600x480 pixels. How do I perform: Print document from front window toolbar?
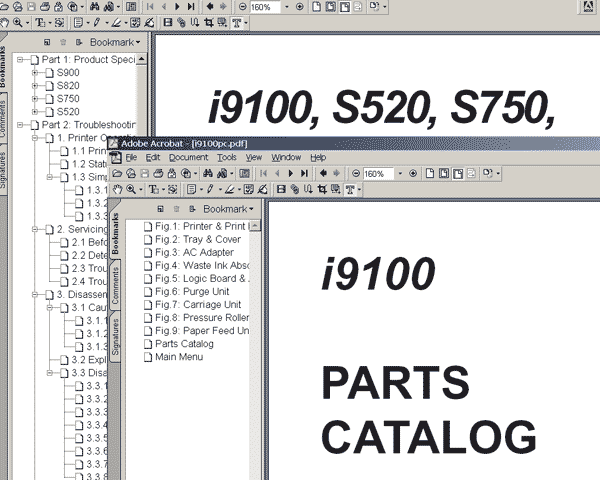coord(158,174)
